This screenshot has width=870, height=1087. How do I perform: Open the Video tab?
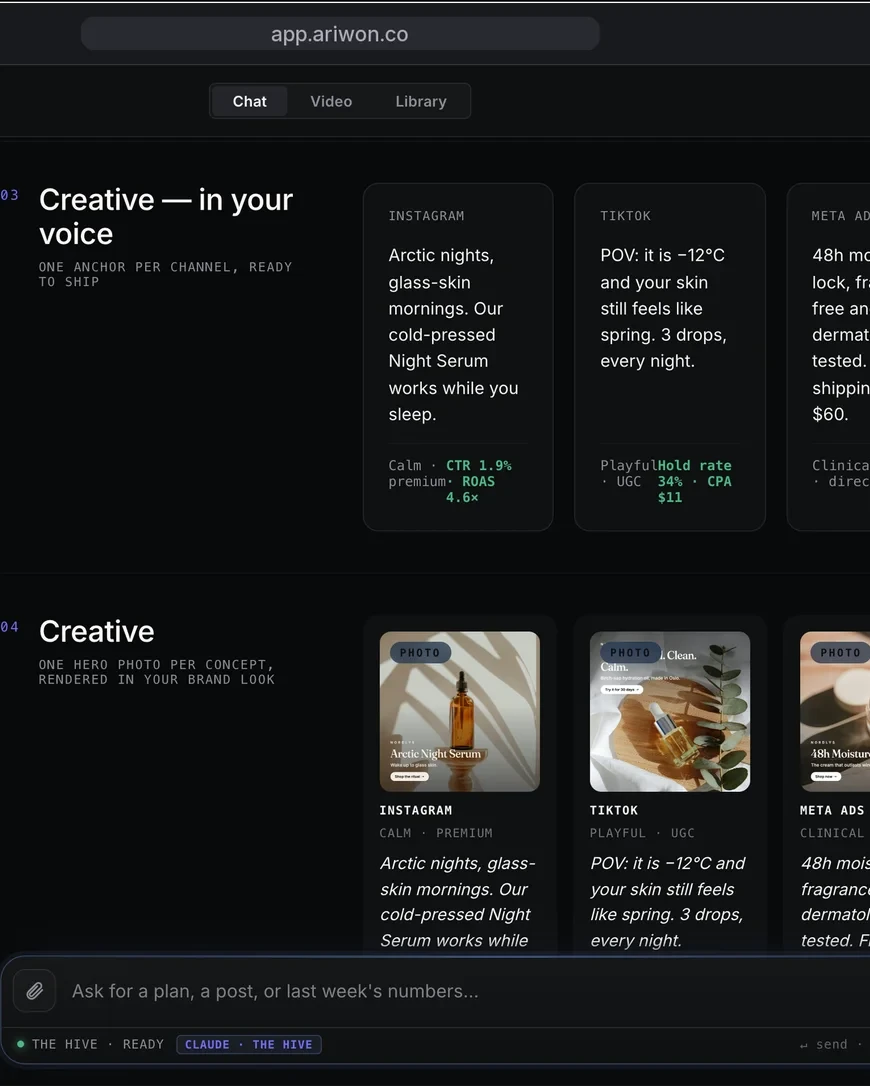coord(331,101)
